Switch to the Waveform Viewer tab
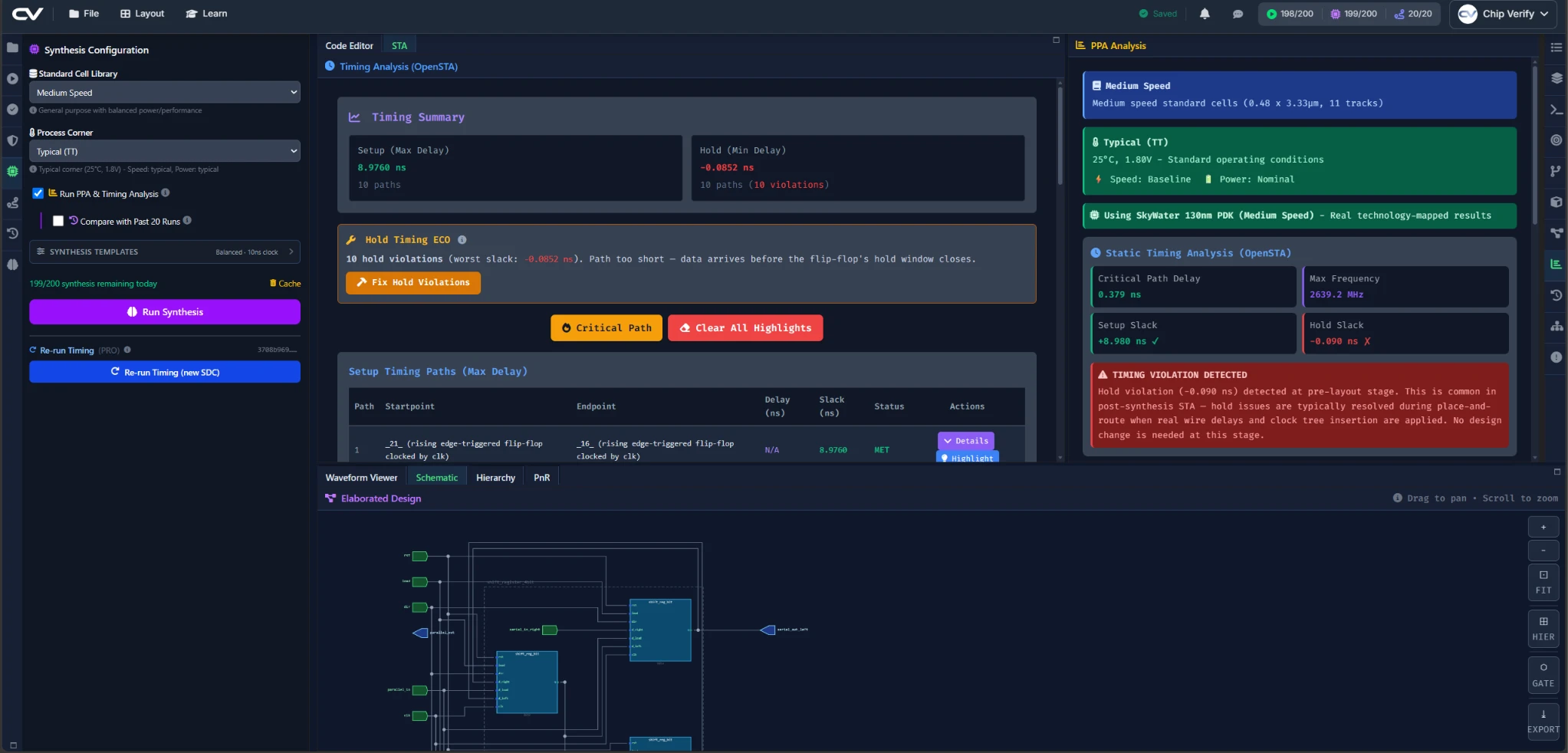1568x753 pixels. pyautogui.click(x=361, y=478)
